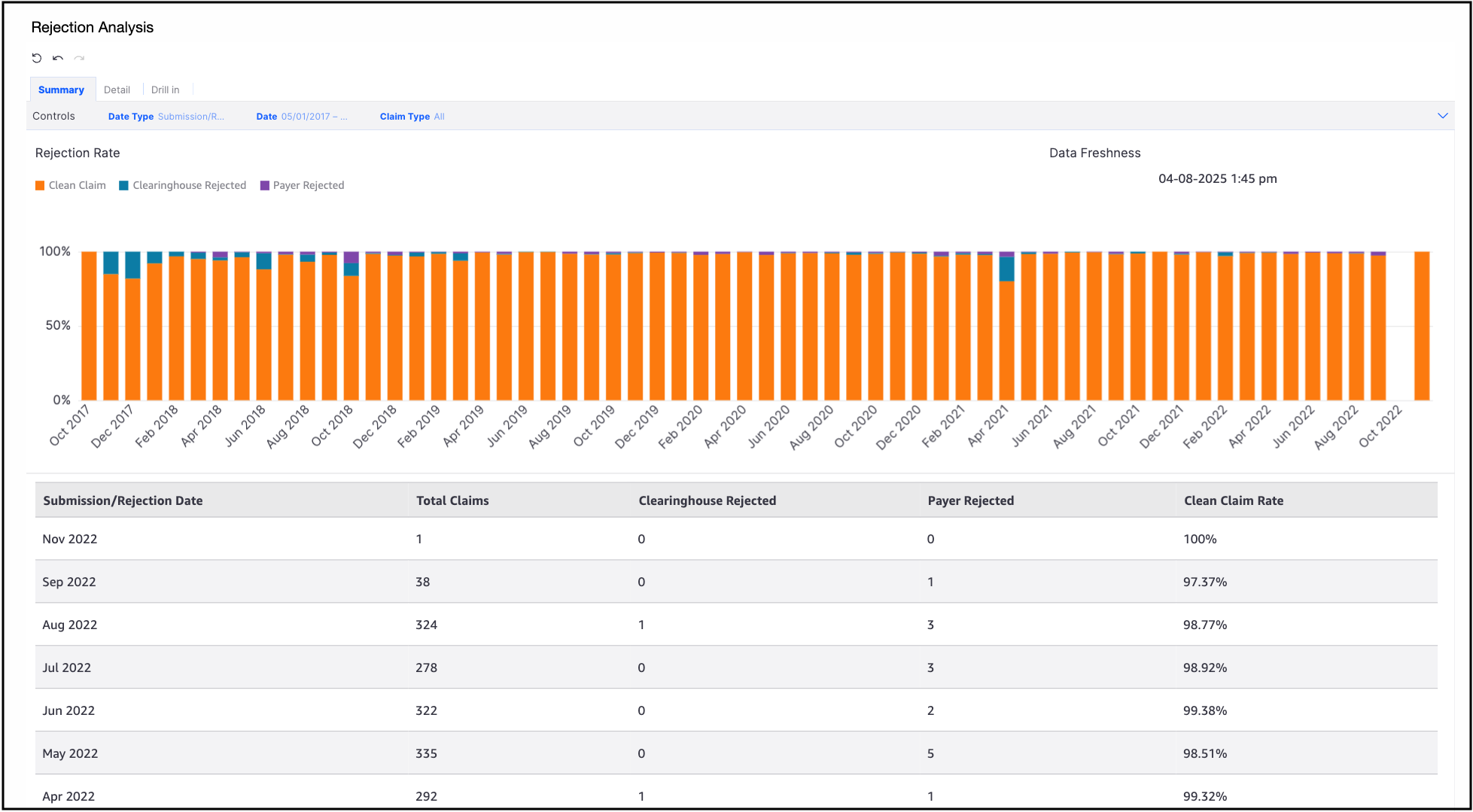Click the 98.77% clean claim rate
This screenshot has height=812, width=1473.
pyautogui.click(x=1205, y=625)
